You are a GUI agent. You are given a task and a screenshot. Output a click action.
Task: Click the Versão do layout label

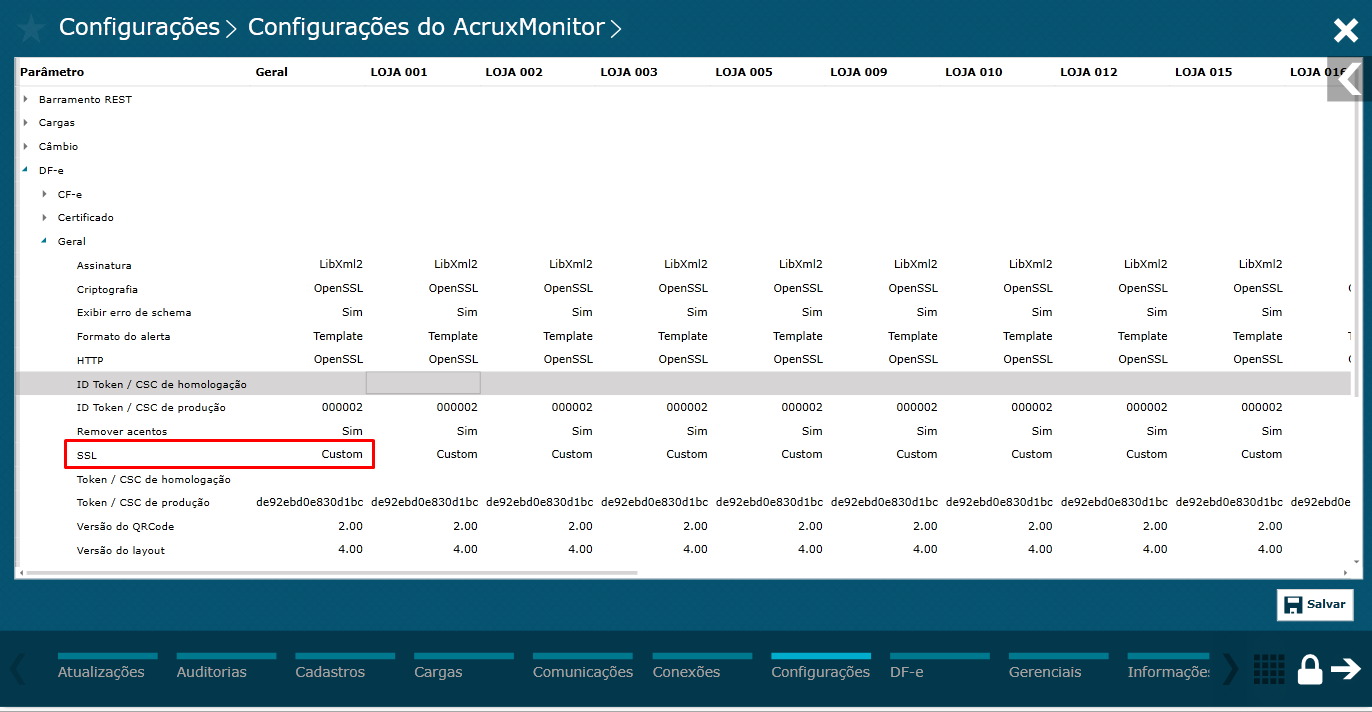121,550
